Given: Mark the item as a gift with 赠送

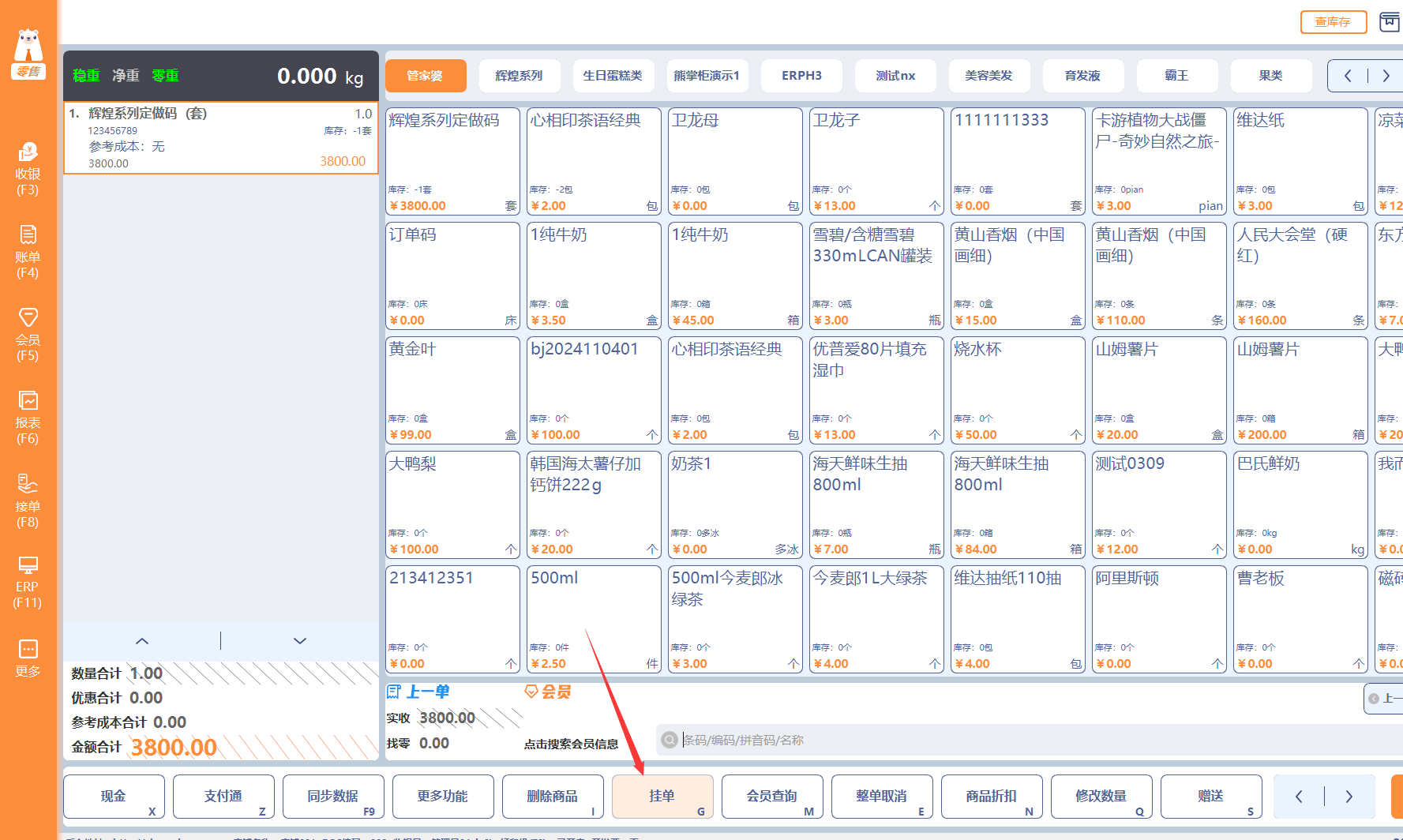Looking at the screenshot, I should (1212, 797).
